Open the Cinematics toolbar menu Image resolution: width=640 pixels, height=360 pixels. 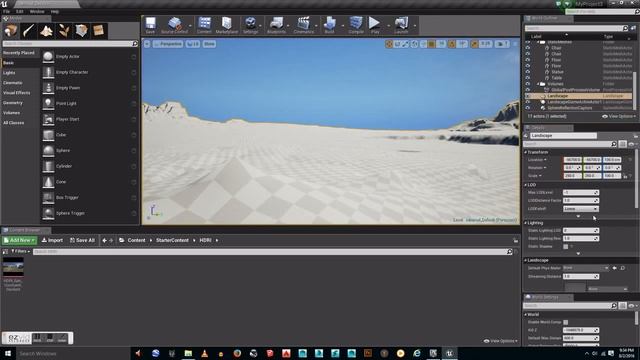pos(304,25)
